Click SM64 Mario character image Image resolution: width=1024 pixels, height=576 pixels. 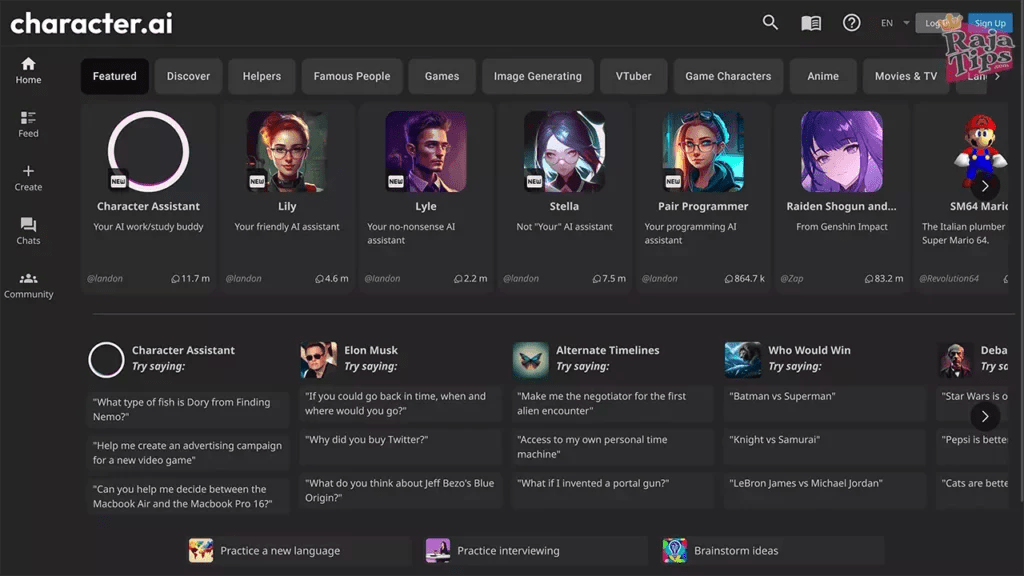[980, 152]
